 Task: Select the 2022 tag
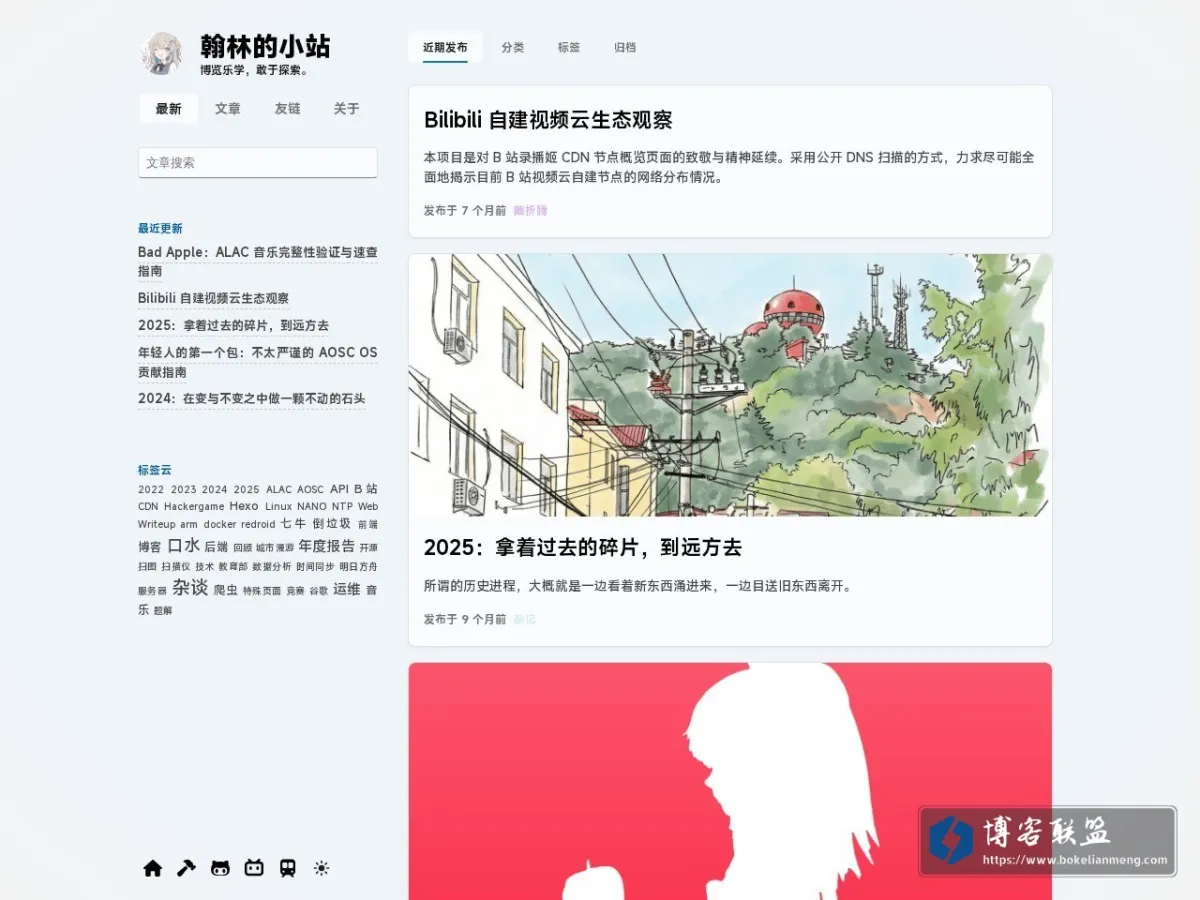tap(151, 490)
